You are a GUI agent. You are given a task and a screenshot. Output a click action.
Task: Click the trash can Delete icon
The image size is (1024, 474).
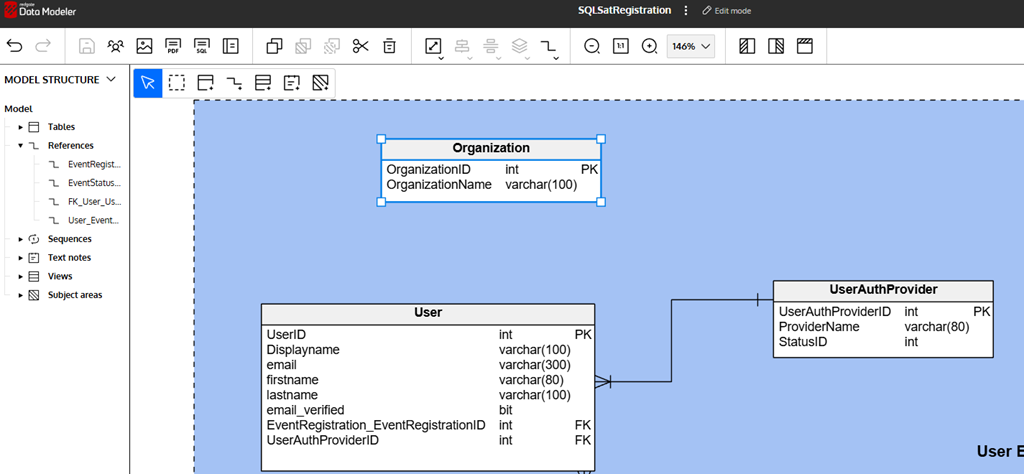390,46
